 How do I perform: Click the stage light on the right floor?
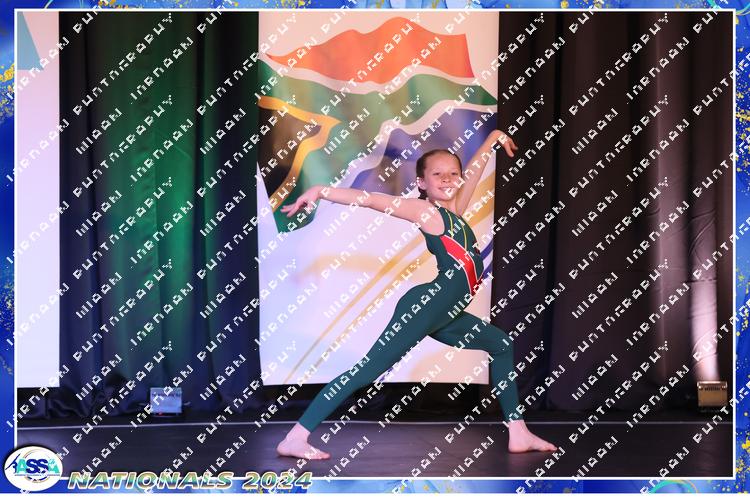[x=712, y=393]
